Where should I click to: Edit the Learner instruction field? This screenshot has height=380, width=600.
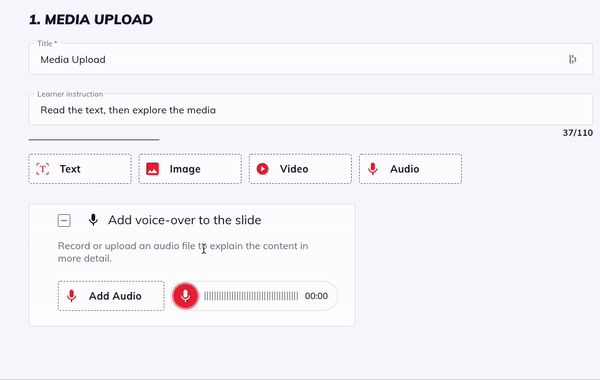[x=311, y=109]
